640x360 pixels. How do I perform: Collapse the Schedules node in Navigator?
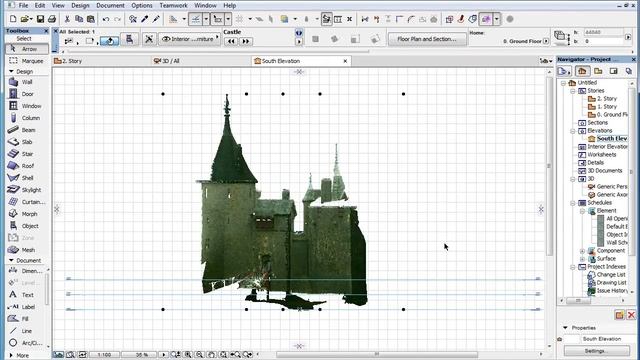(573, 203)
